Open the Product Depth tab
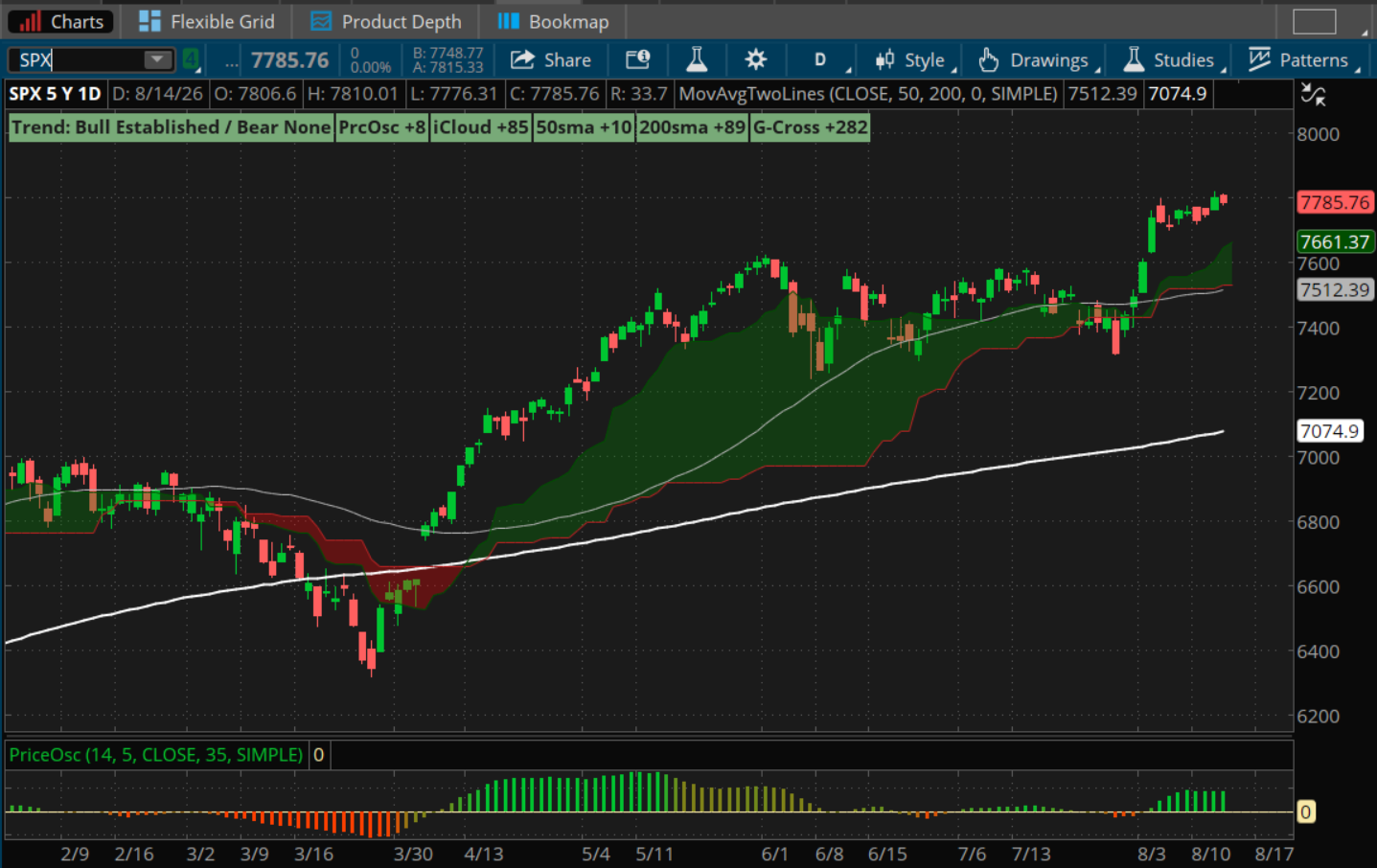Viewport: 1377px width, 868px height. [x=386, y=21]
